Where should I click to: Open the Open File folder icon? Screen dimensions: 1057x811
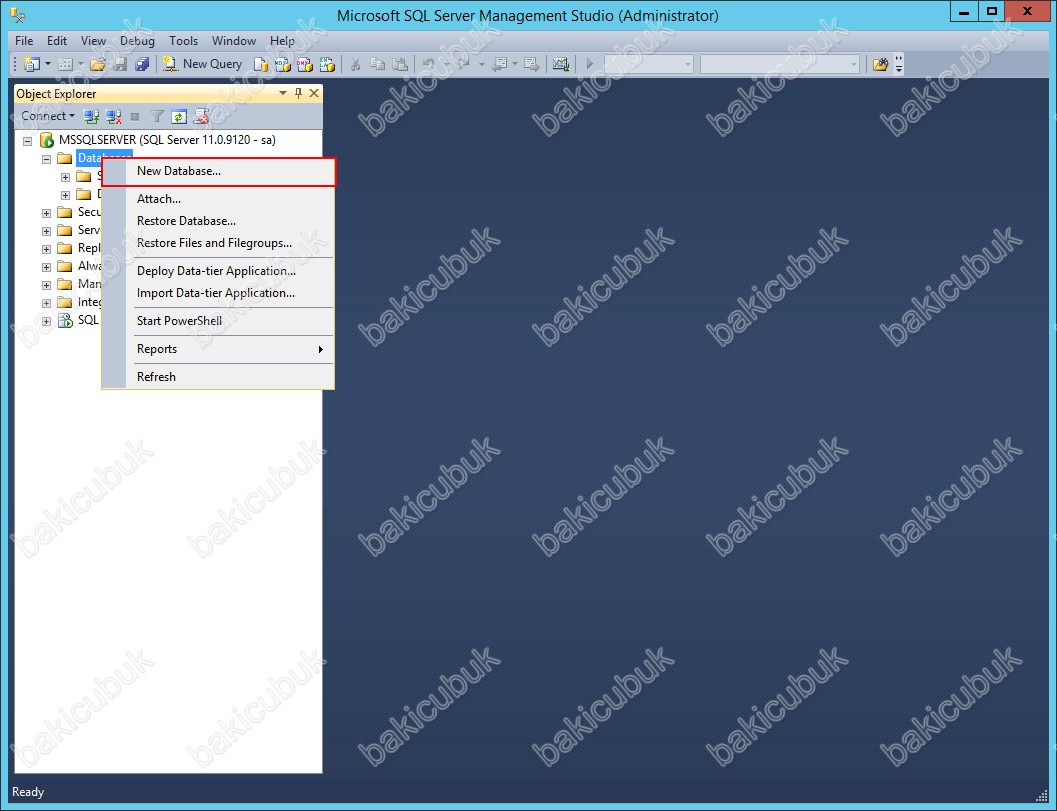[98, 64]
